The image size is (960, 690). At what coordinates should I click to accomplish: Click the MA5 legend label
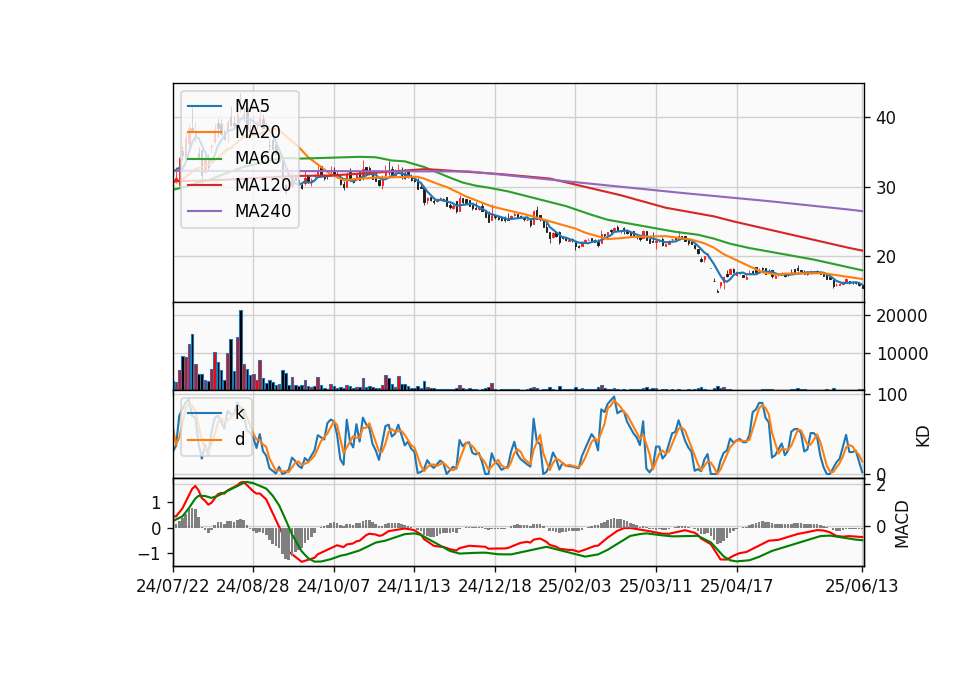[x=252, y=106]
